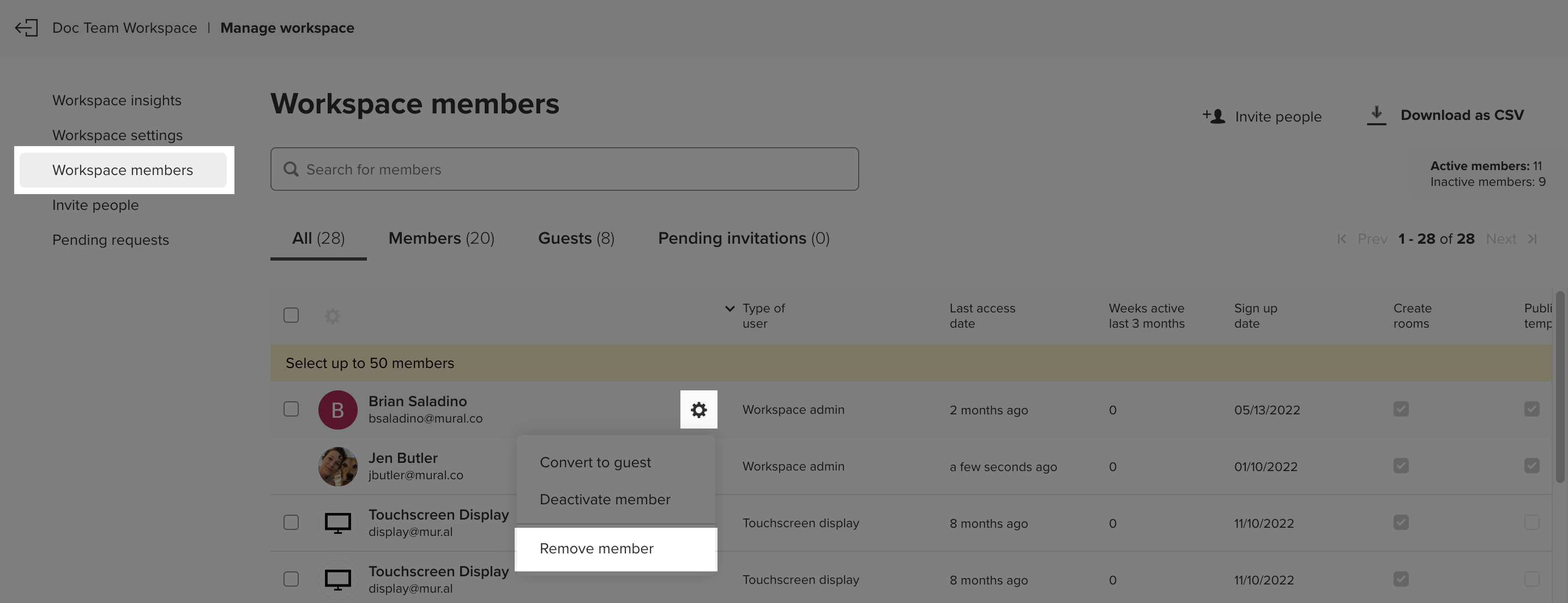1568x603 pixels.
Task: Click the Download as CSV icon
Action: [1375, 114]
